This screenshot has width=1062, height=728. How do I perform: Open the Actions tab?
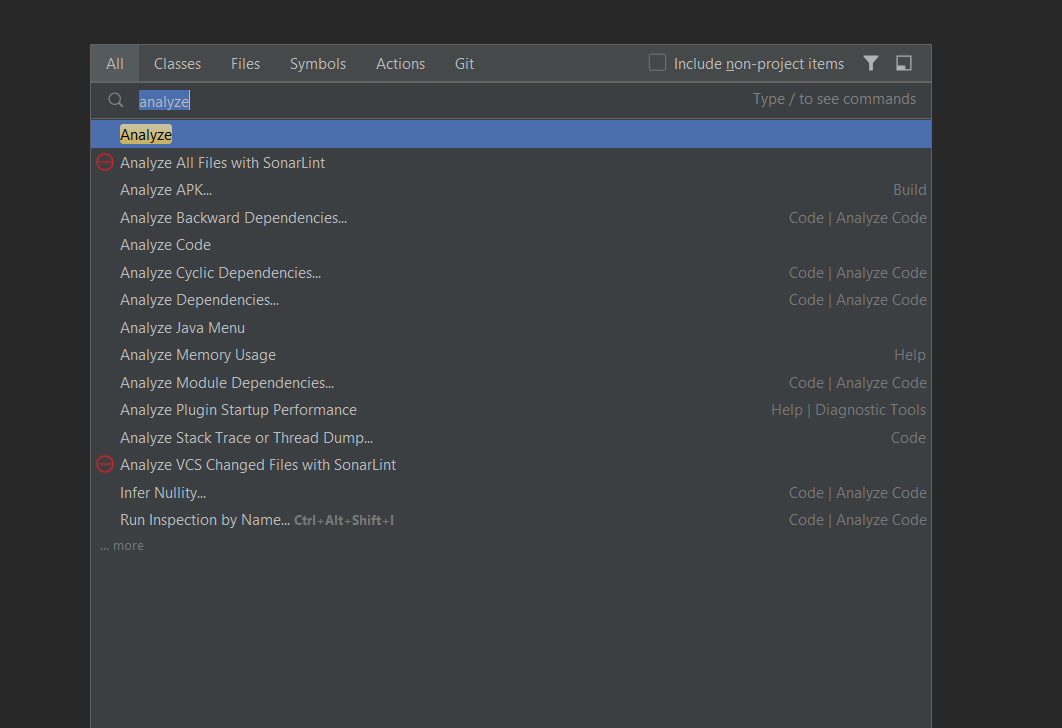[x=400, y=62]
